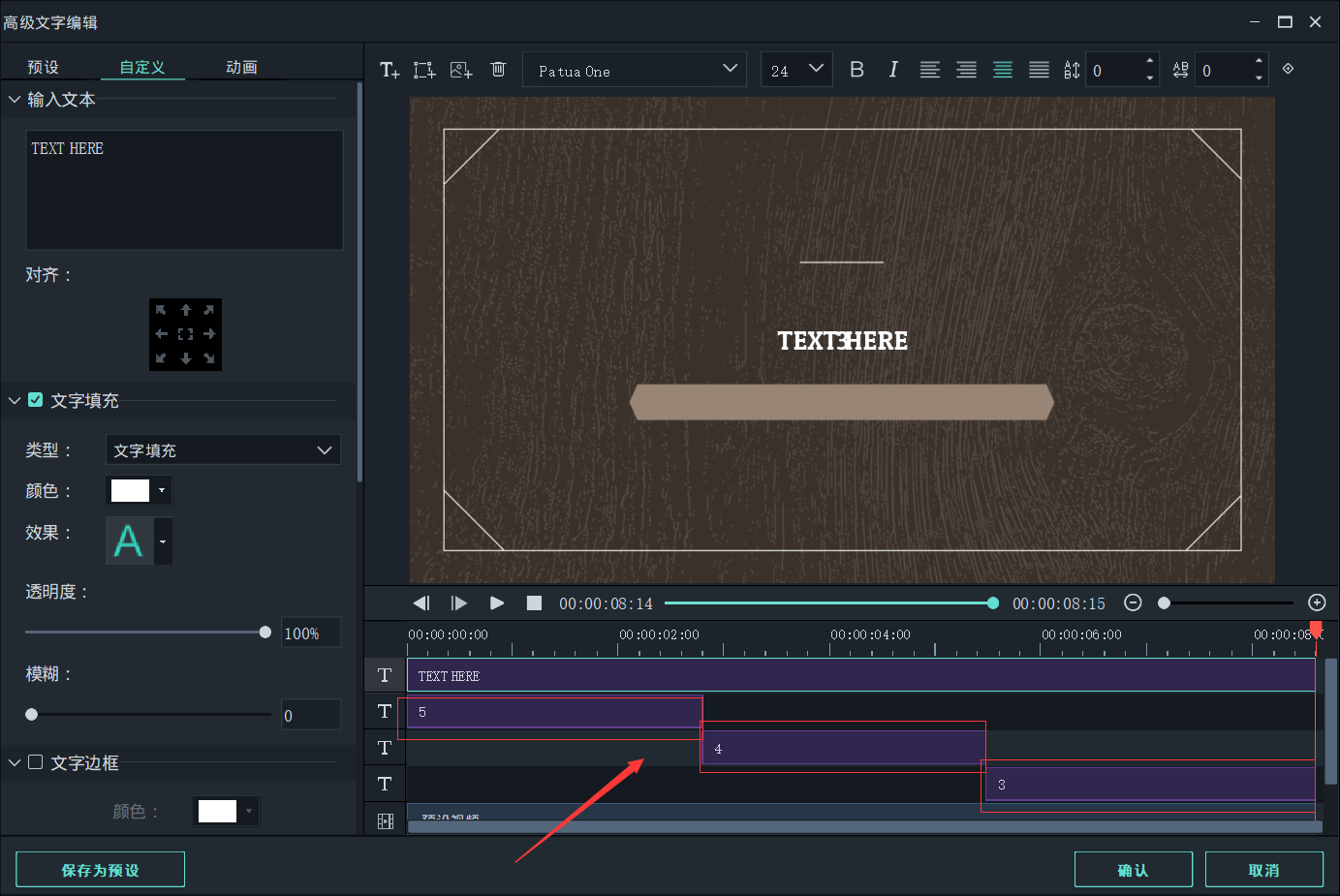This screenshot has width=1340, height=896.
Task: Click the add image icon
Action: click(461, 70)
